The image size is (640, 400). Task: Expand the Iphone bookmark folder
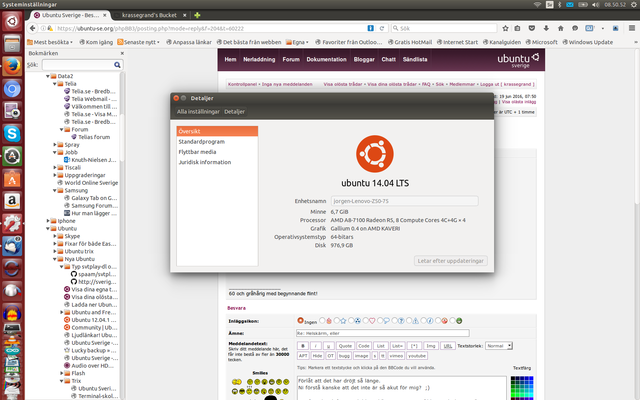pos(48,221)
